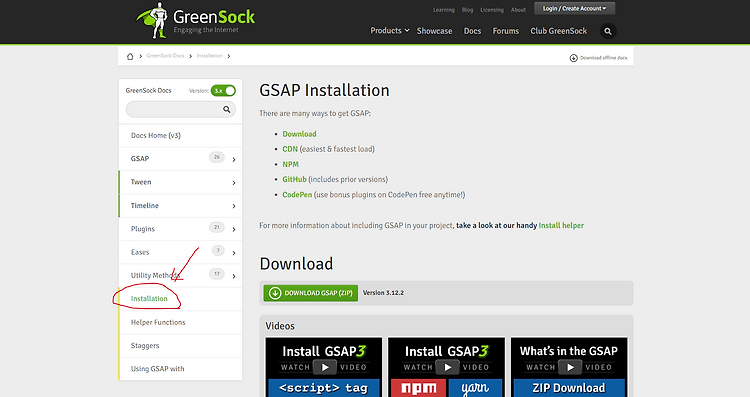Open the Learning link in header
The image size is (750, 397).
[443, 10]
